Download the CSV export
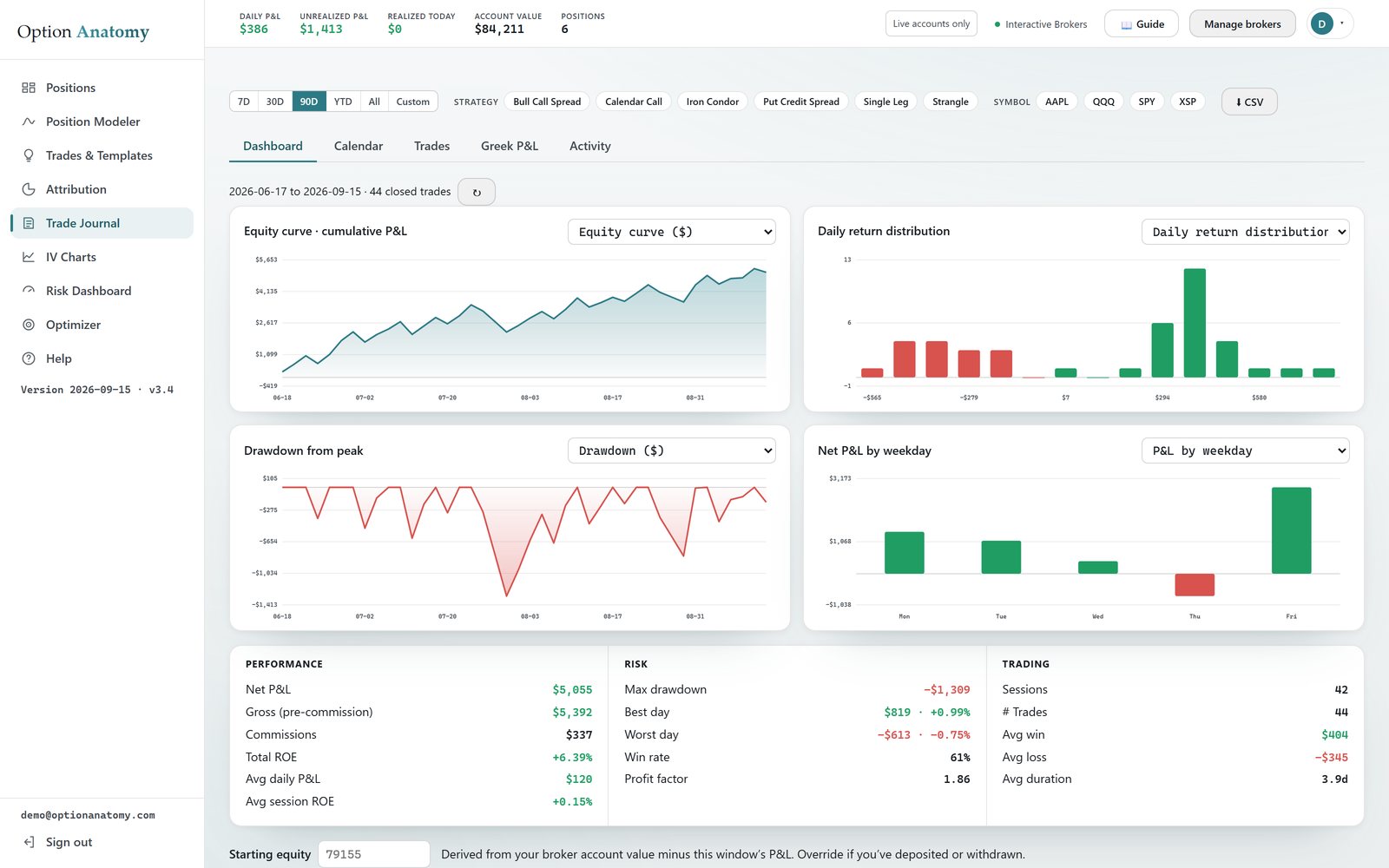1389x868 pixels. [x=1249, y=102]
